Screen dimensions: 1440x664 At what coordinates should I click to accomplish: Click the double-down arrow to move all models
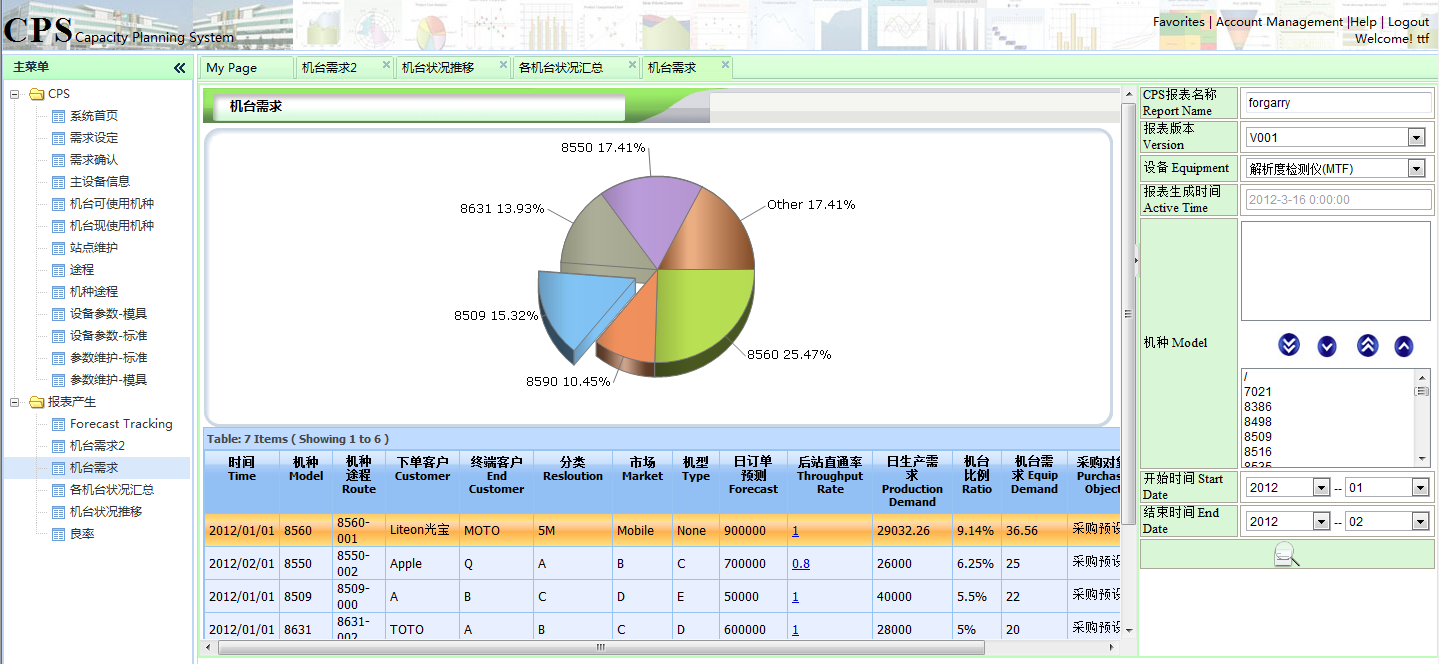click(1289, 345)
